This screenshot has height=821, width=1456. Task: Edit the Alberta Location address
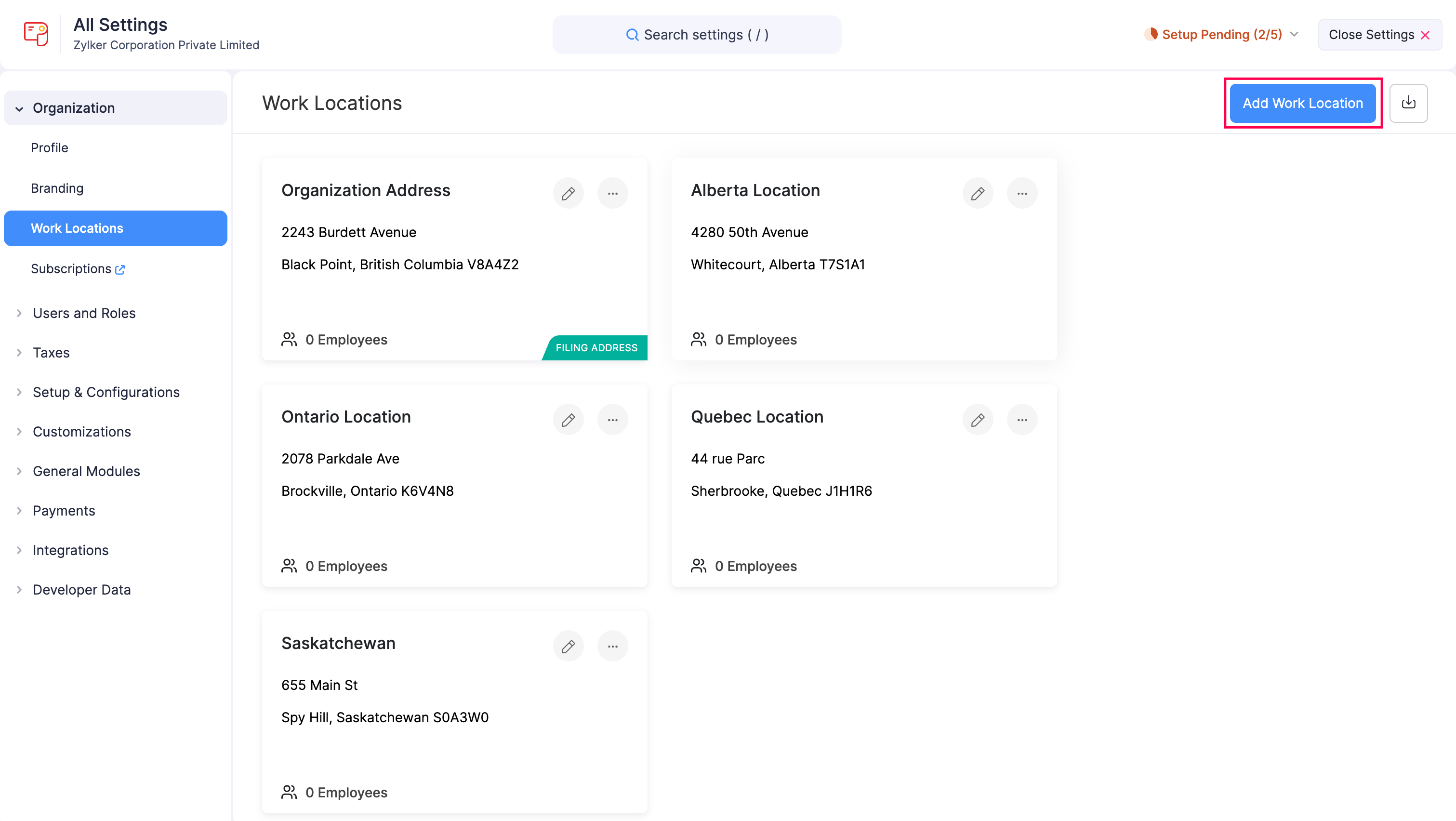(977, 193)
